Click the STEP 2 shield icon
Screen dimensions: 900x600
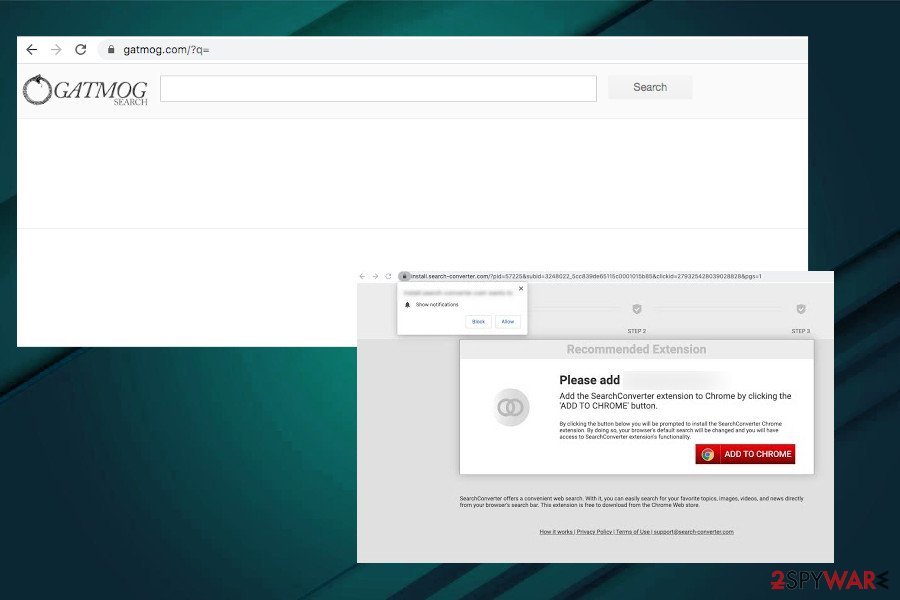637,309
